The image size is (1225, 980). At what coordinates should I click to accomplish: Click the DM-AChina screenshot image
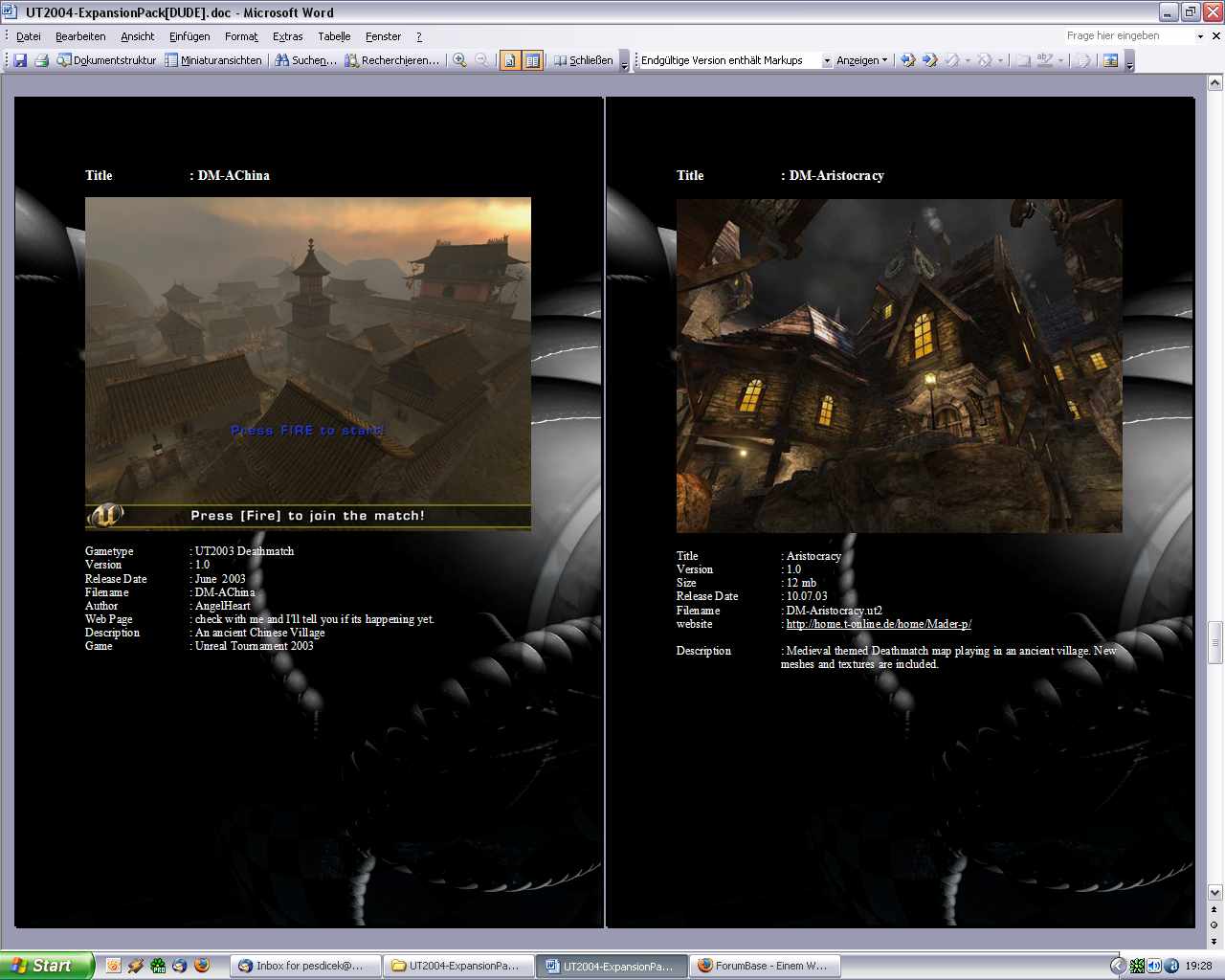coord(308,364)
